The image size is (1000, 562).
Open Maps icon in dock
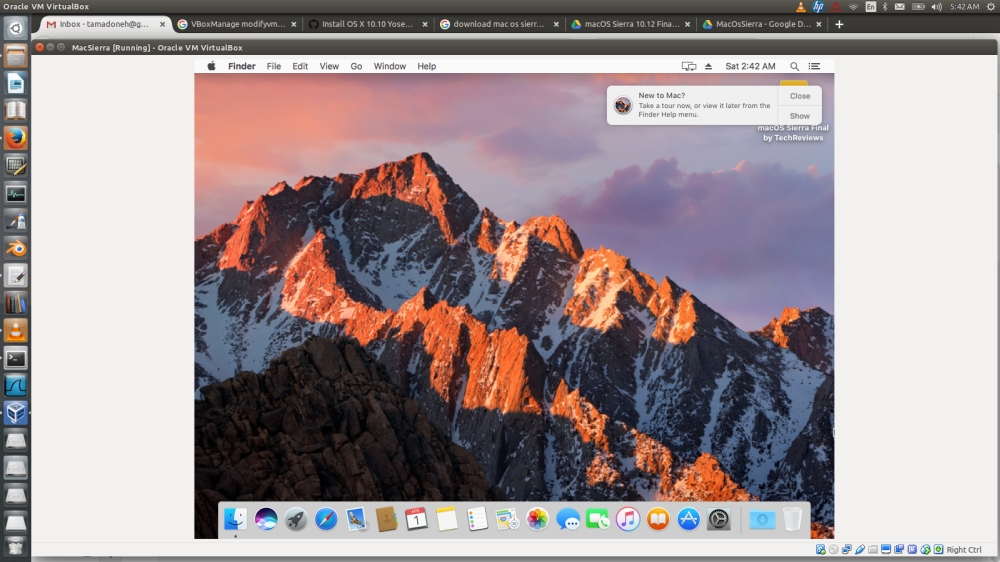[x=507, y=519]
